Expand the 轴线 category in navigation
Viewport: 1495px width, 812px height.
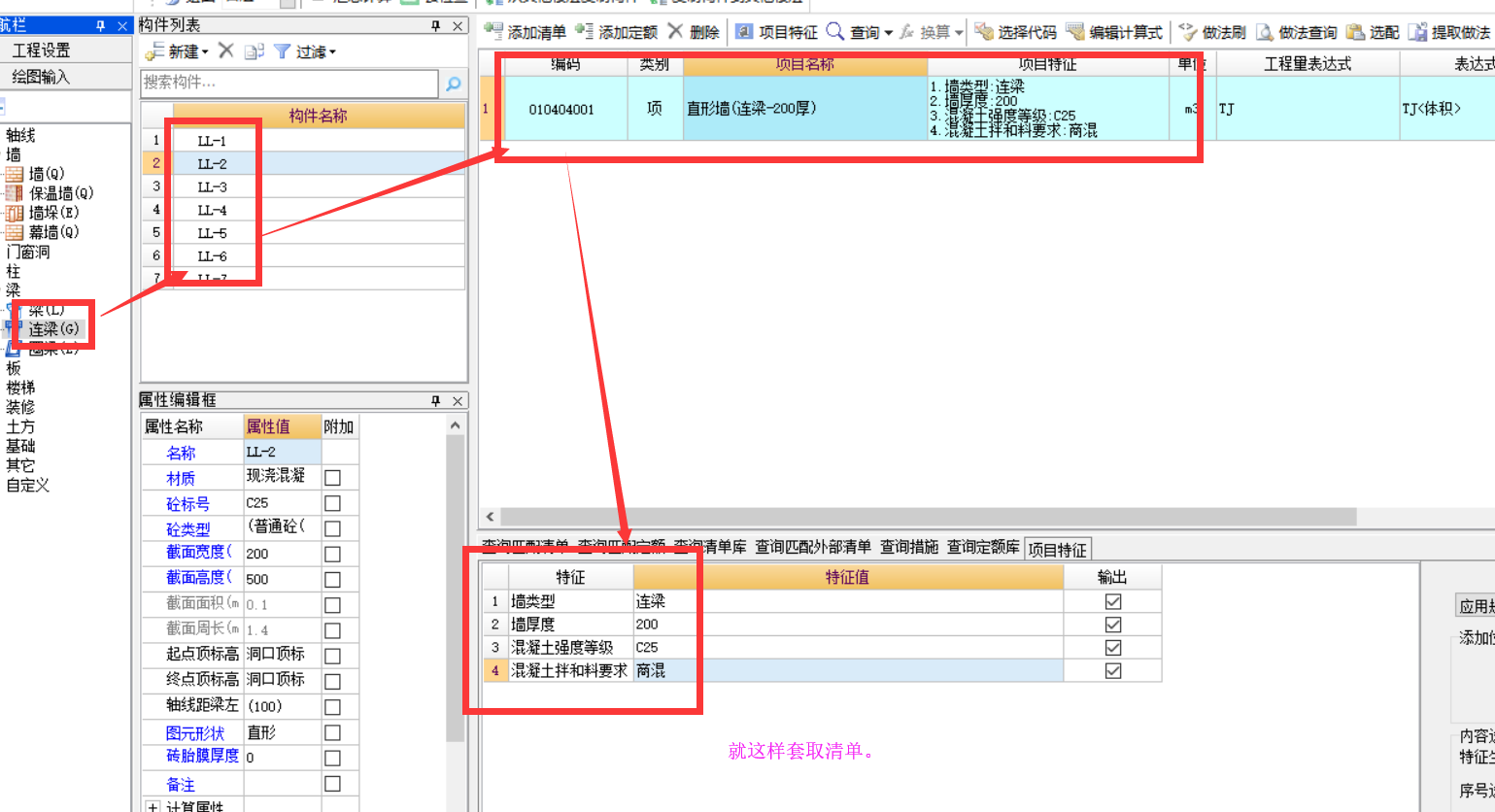coord(20,135)
